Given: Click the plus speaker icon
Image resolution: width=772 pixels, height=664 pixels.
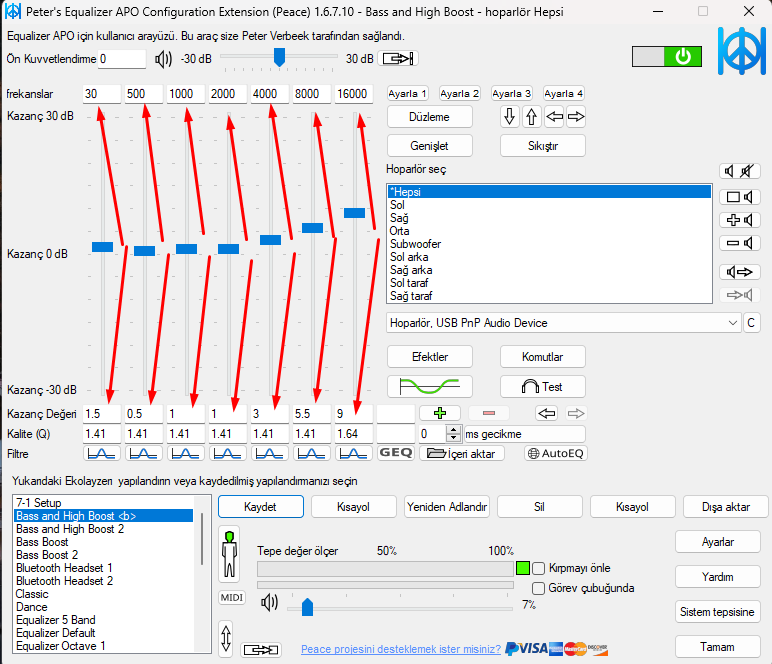Looking at the screenshot, I should pos(740,220).
